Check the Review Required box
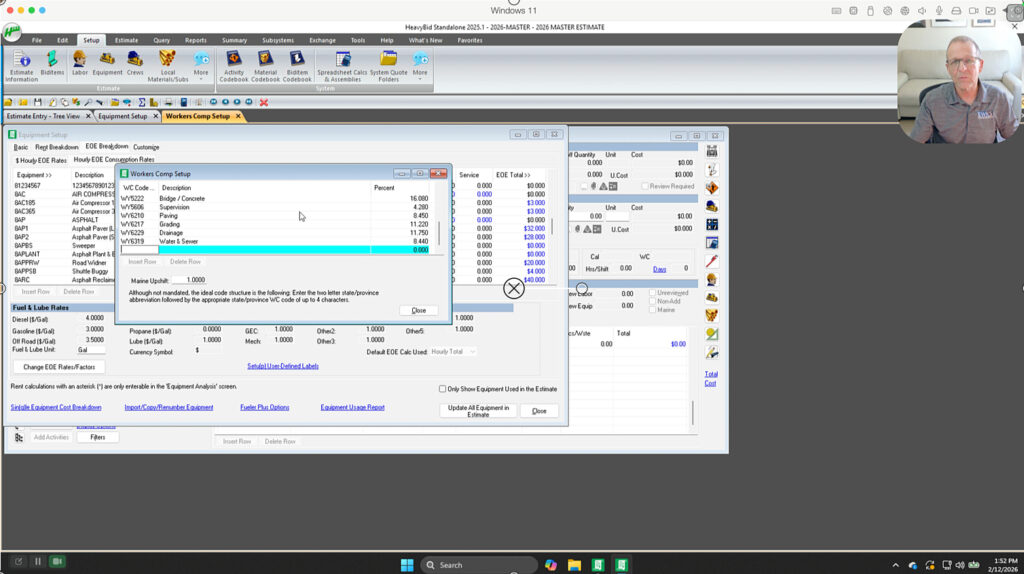Image resolution: width=1024 pixels, height=574 pixels. coord(645,186)
